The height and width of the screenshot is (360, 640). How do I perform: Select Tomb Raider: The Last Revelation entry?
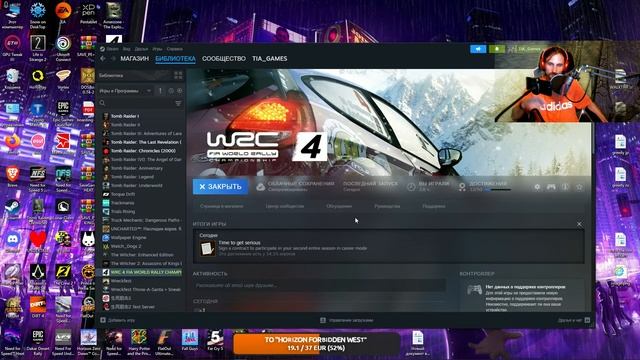(141, 142)
